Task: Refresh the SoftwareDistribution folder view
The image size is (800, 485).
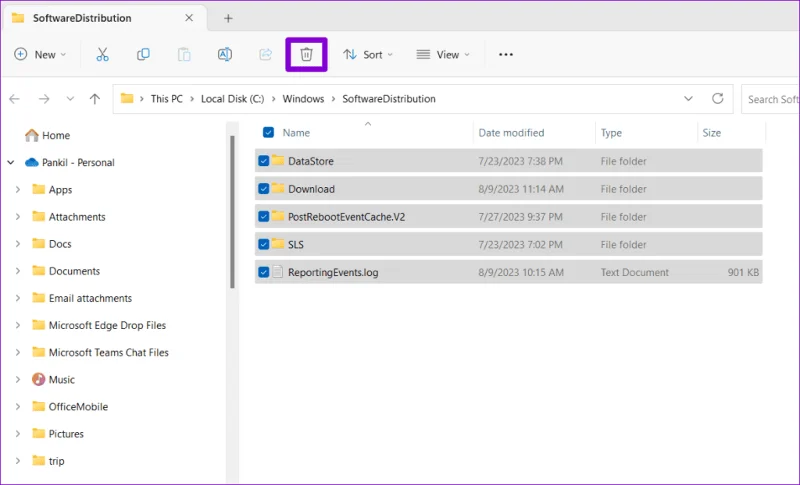Action: [x=718, y=98]
